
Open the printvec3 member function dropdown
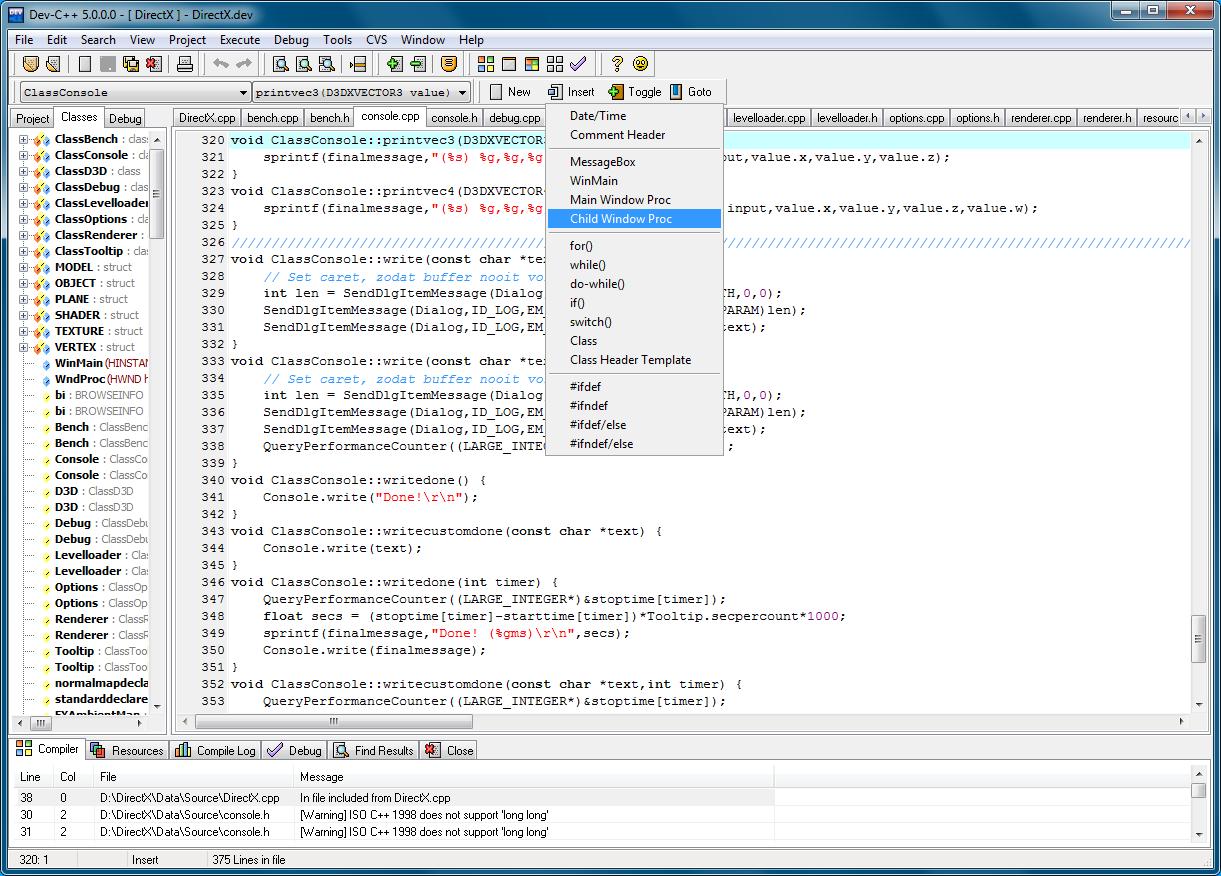click(461, 91)
